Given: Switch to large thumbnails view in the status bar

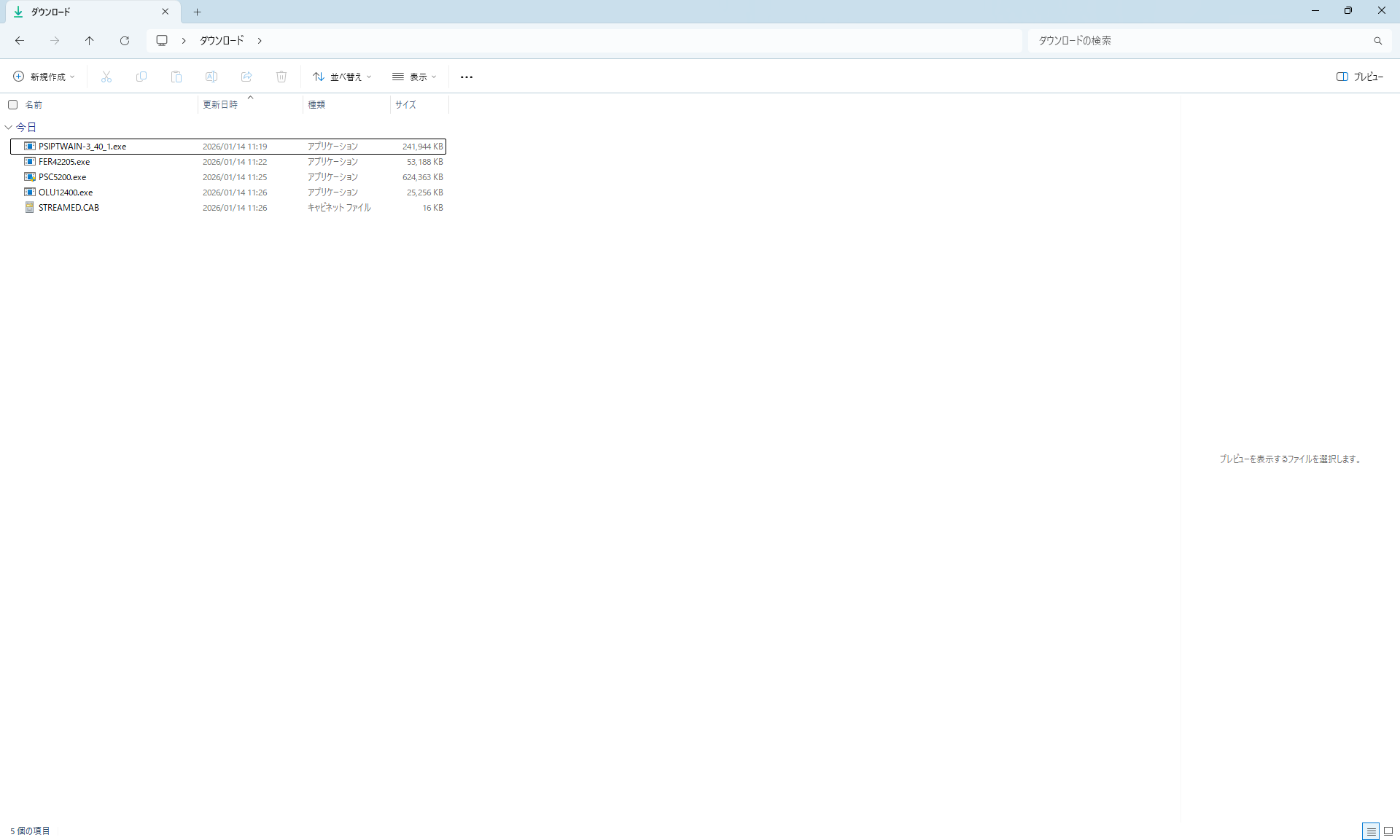Looking at the screenshot, I should pos(1388,831).
